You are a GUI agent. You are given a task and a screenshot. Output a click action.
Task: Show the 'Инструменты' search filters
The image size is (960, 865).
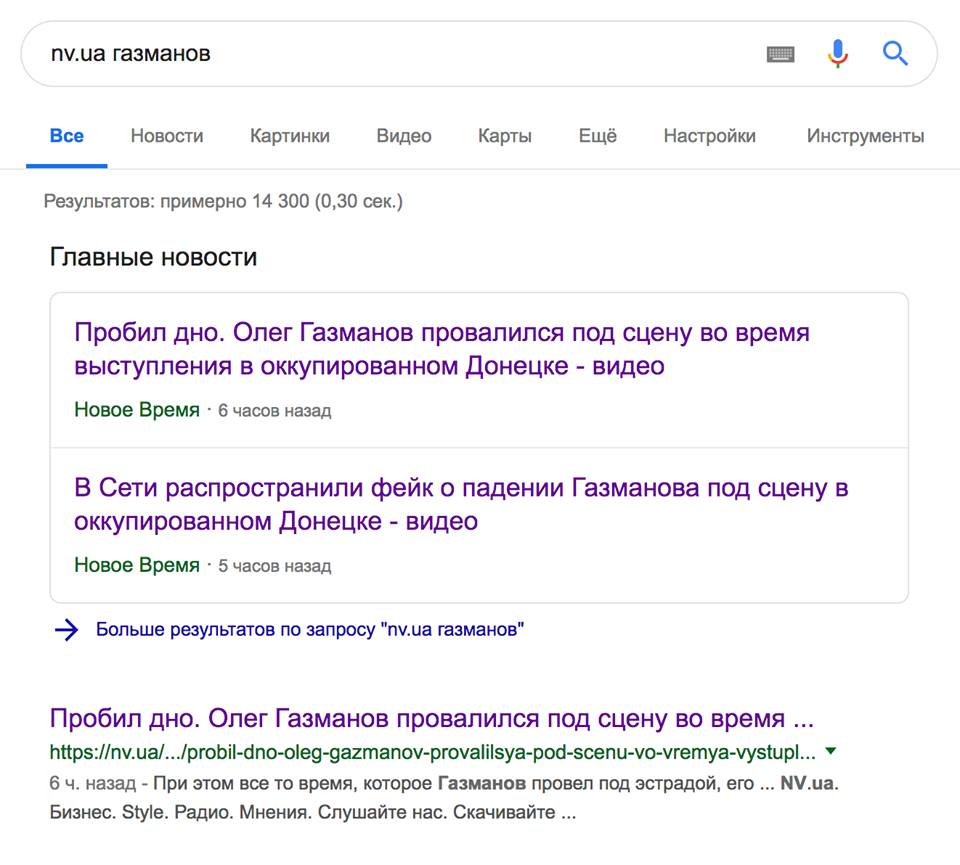(x=866, y=136)
